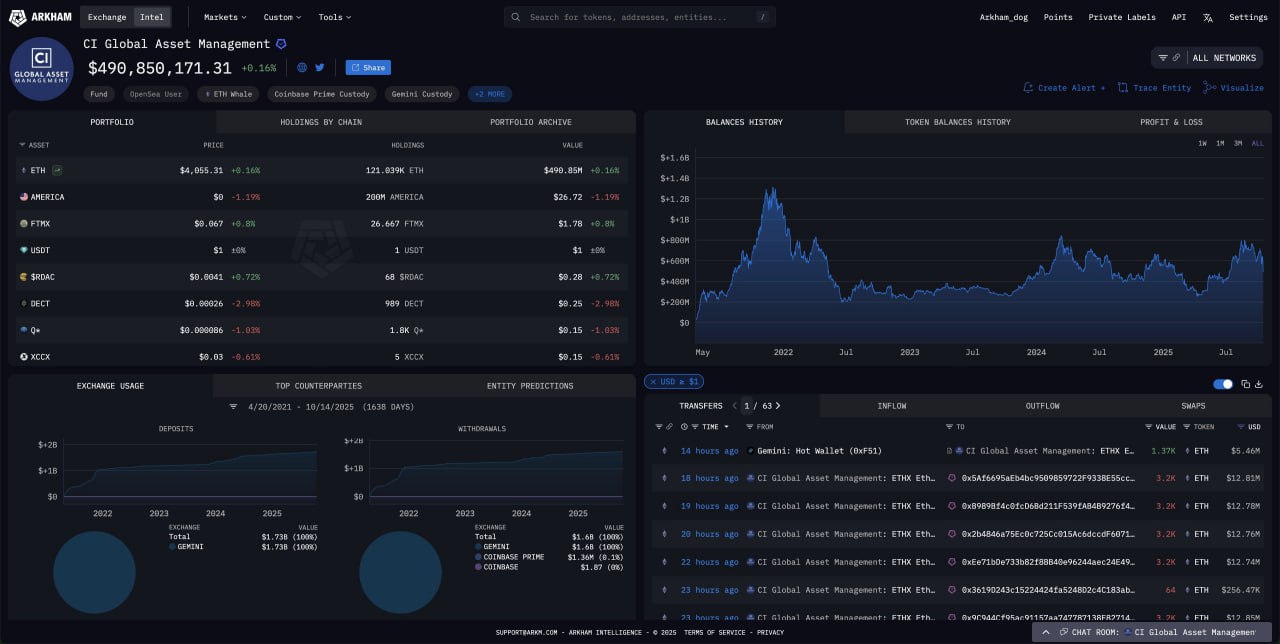Open the Profit & Loss tab

[x=1171, y=122]
